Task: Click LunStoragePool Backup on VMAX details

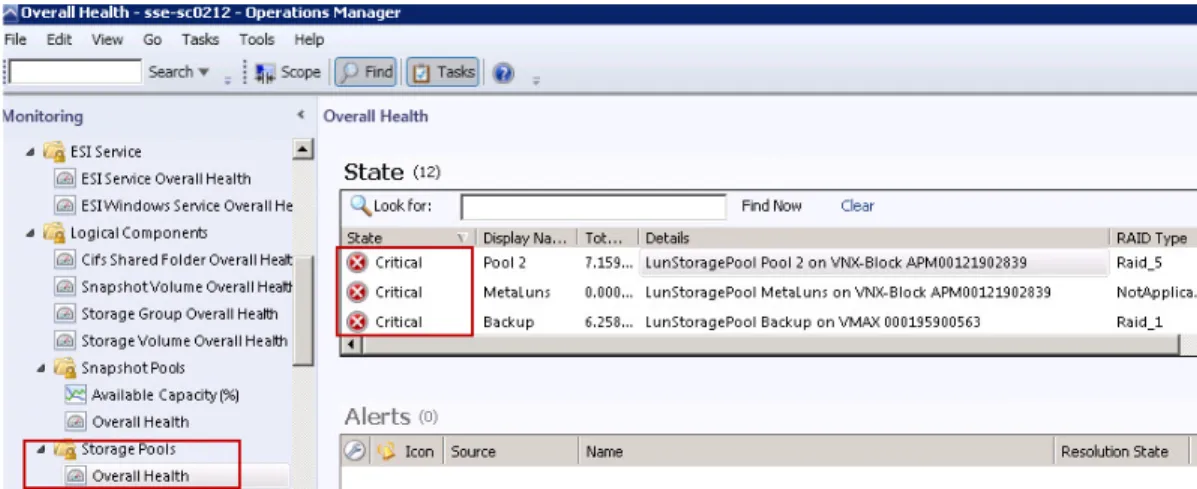Action: click(x=813, y=323)
